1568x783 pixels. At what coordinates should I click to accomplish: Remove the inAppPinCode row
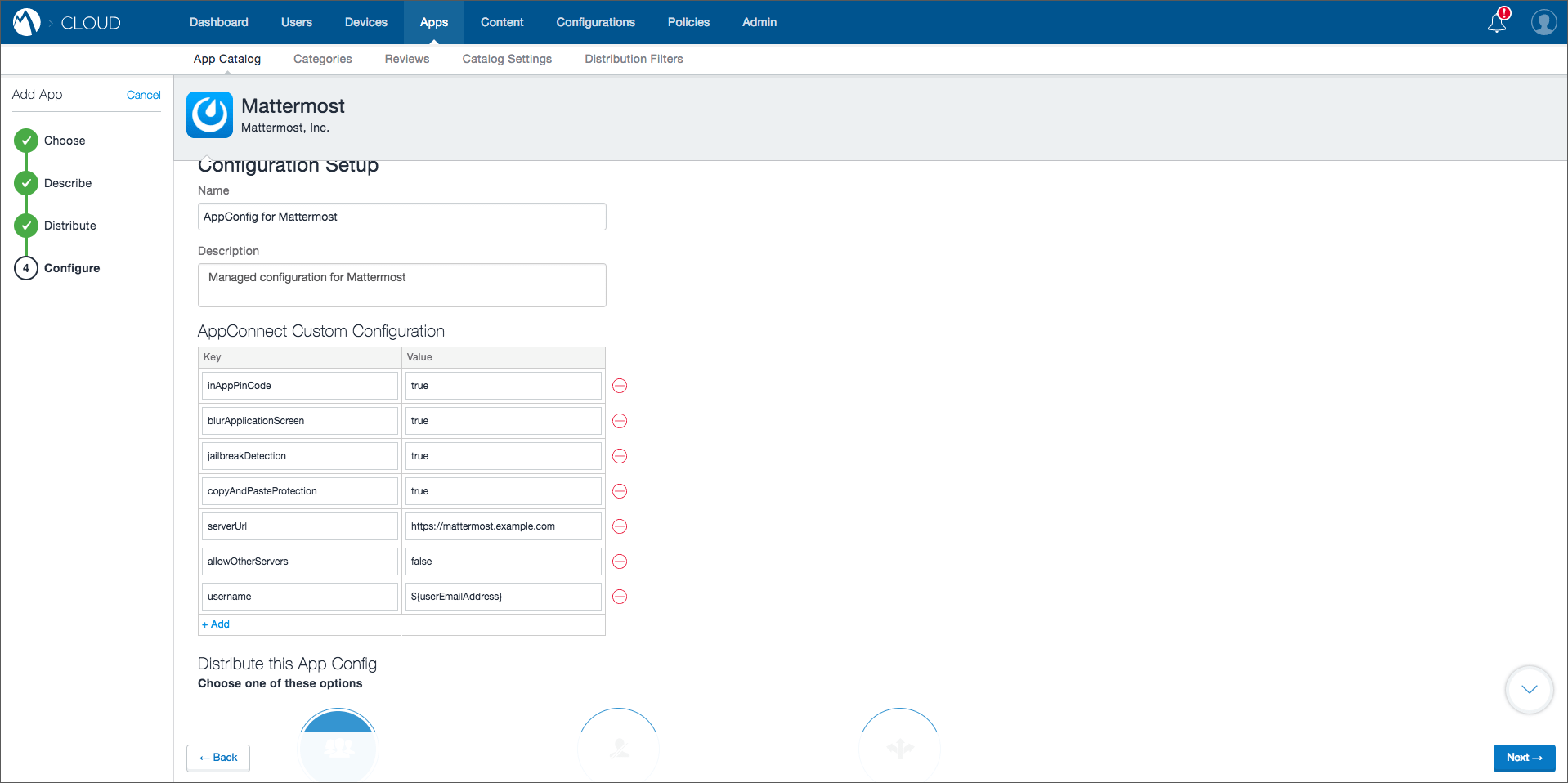[x=620, y=386]
